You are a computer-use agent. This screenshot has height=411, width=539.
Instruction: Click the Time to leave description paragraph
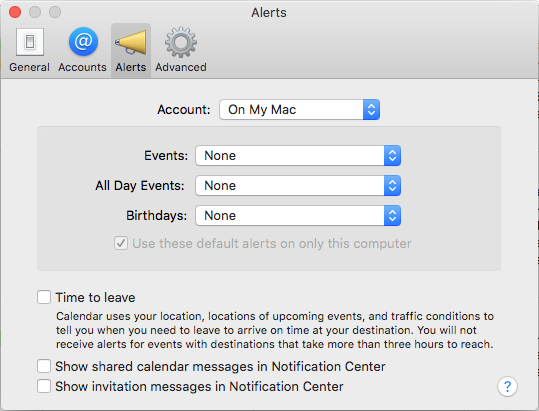click(275, 330)
